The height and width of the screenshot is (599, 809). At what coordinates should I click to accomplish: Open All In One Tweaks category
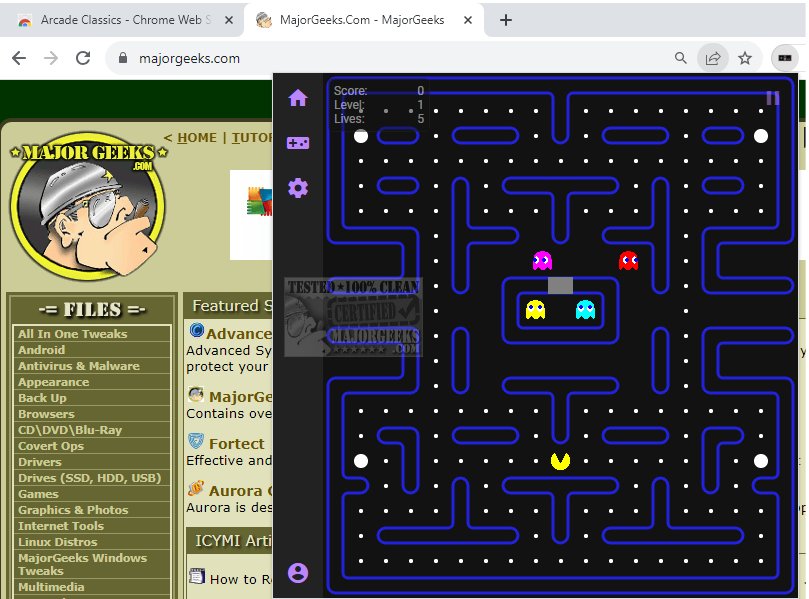pos(92,333)
